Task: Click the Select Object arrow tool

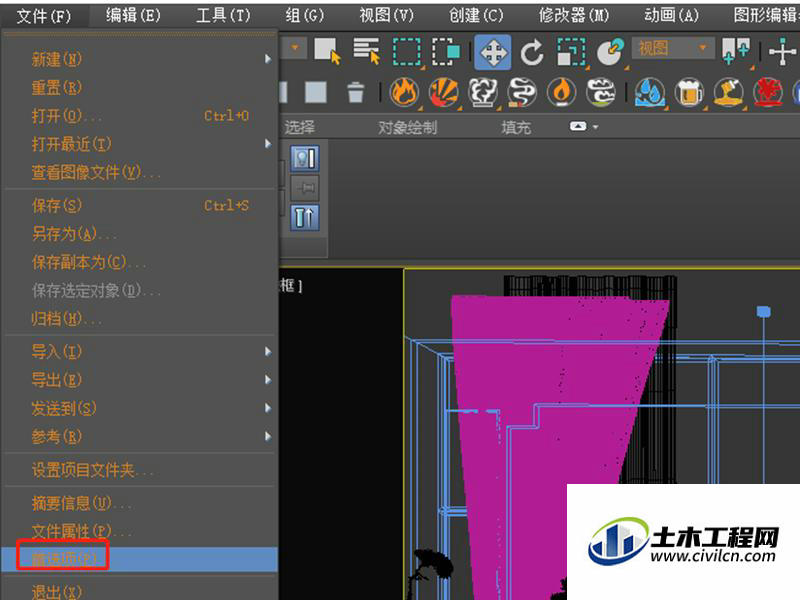Action: [328, 51]
